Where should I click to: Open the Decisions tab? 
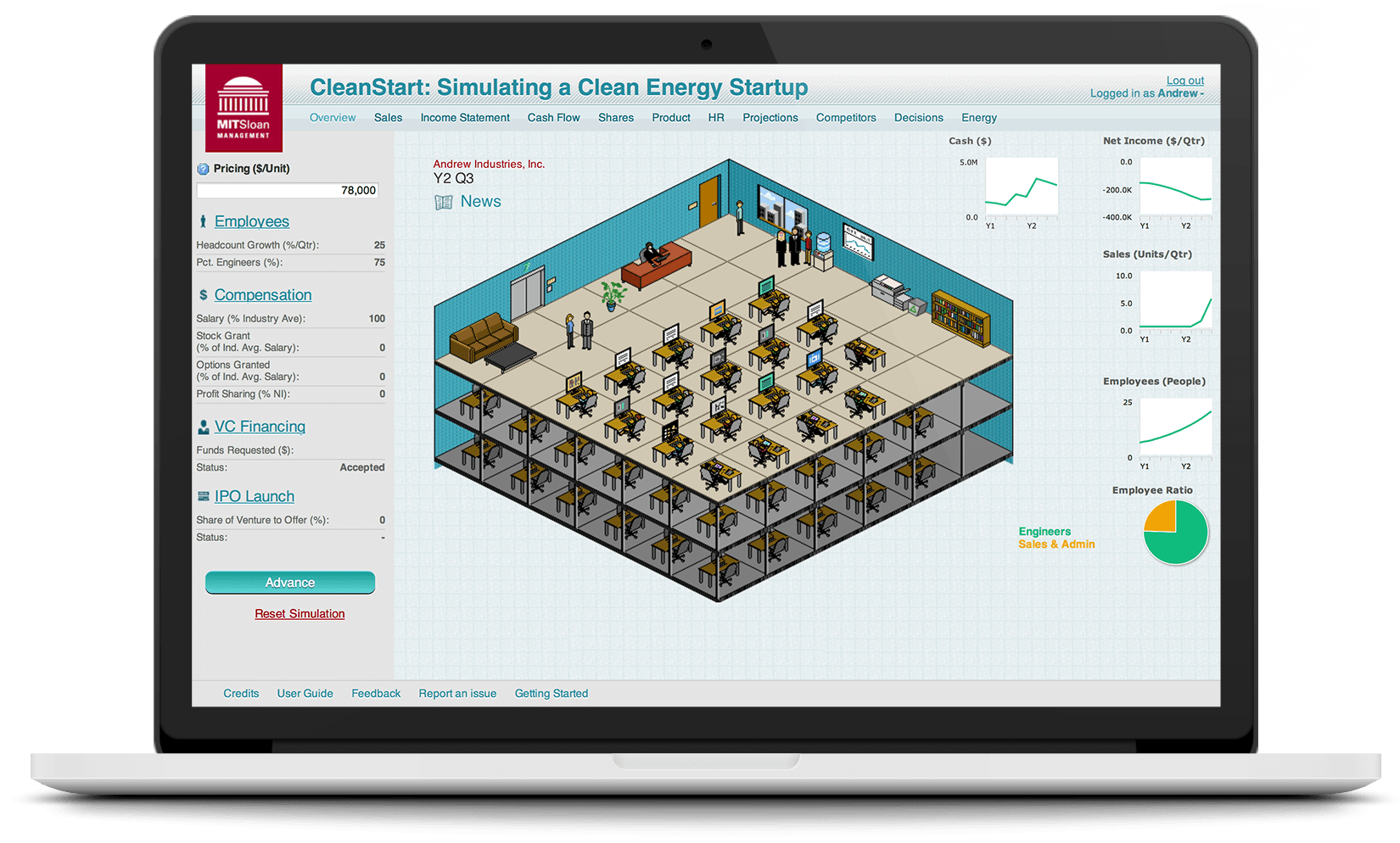pyautogui.click(x=919, y=118)
